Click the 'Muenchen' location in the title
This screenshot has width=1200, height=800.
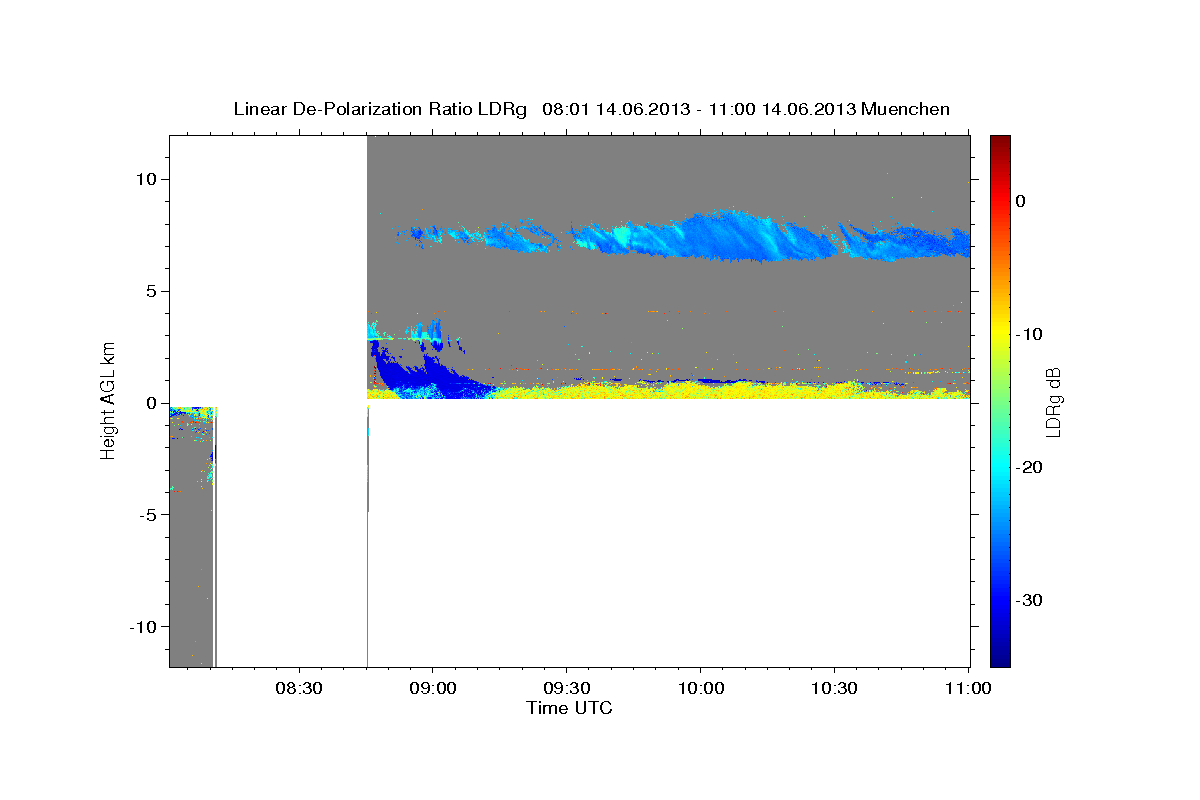[907, 109]
